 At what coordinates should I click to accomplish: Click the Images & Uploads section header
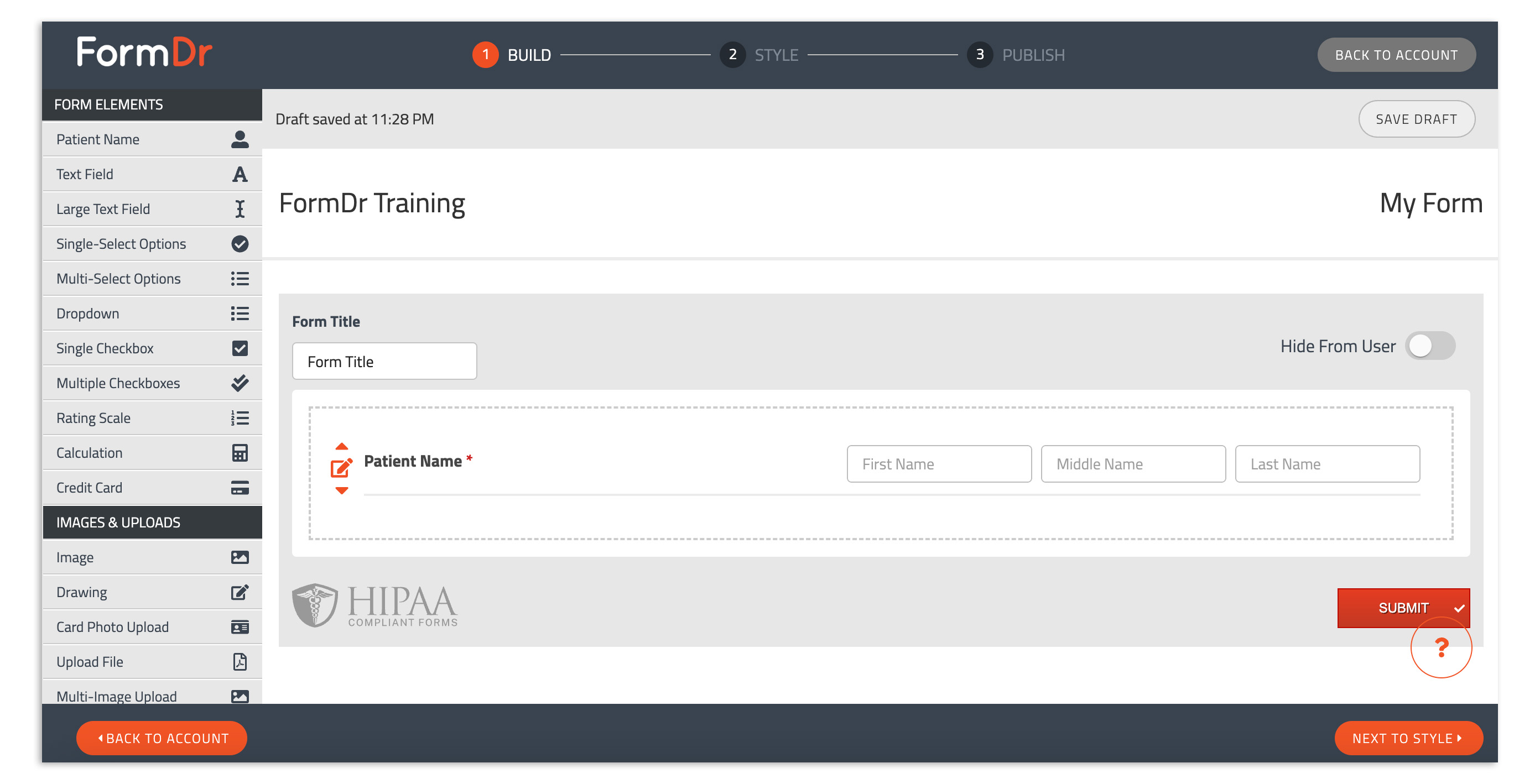pos(153,523)
